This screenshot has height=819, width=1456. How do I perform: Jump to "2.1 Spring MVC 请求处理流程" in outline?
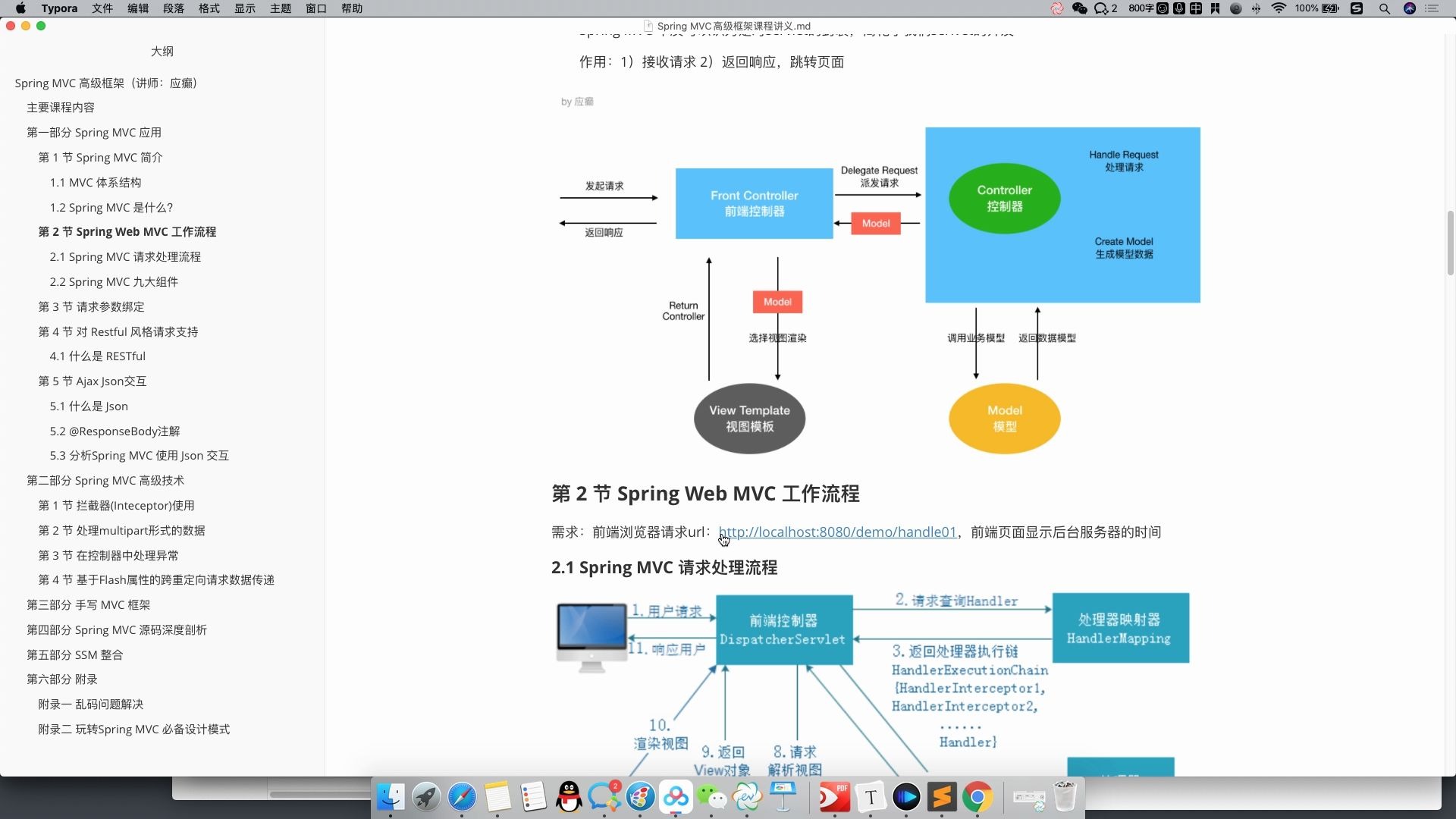125,256
